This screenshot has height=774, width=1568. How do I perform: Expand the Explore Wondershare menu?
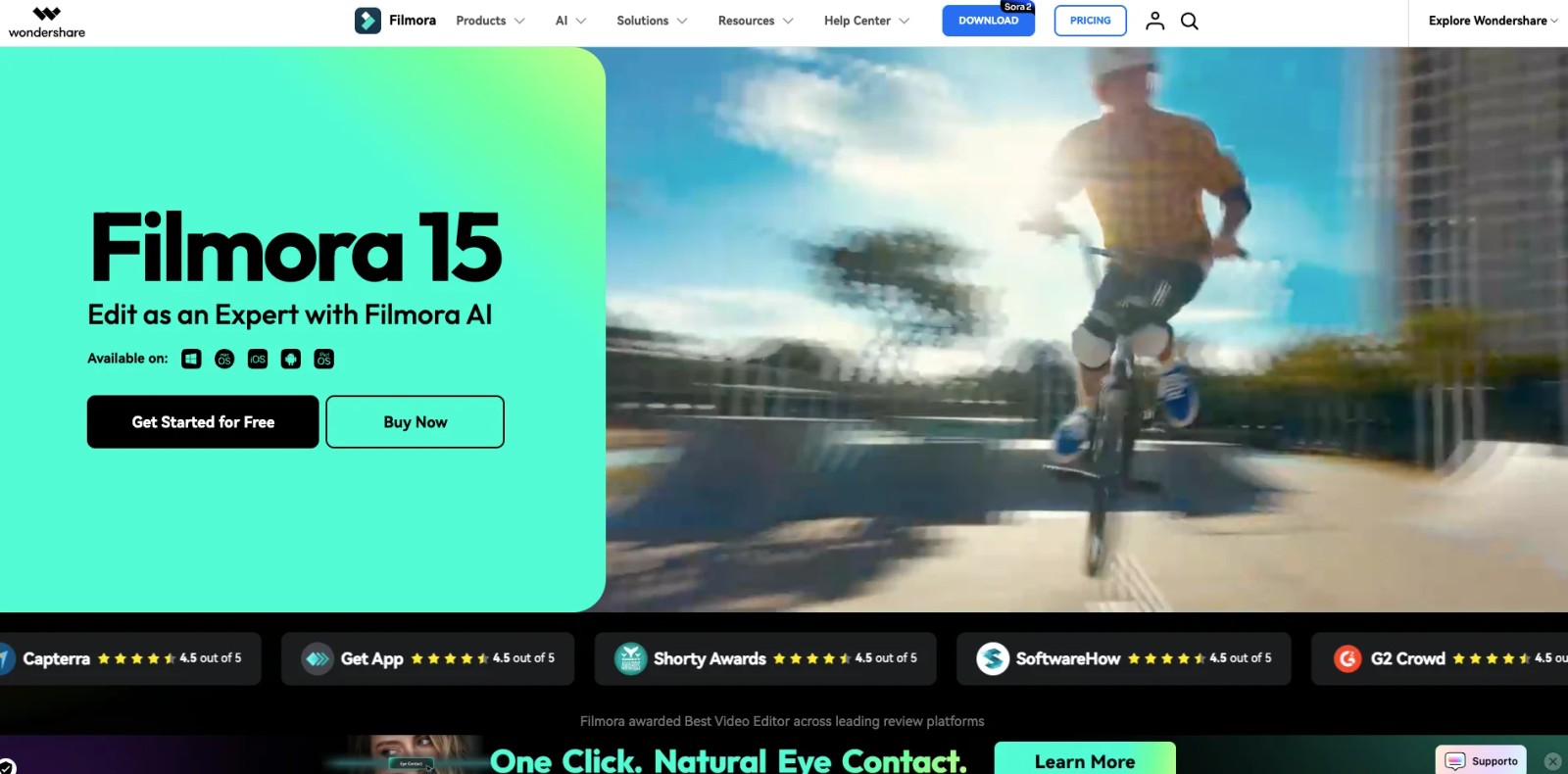coord(1493,21)
